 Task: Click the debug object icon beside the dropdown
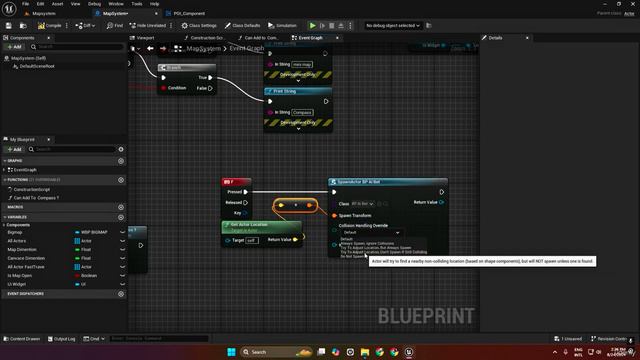pos(429,25)
